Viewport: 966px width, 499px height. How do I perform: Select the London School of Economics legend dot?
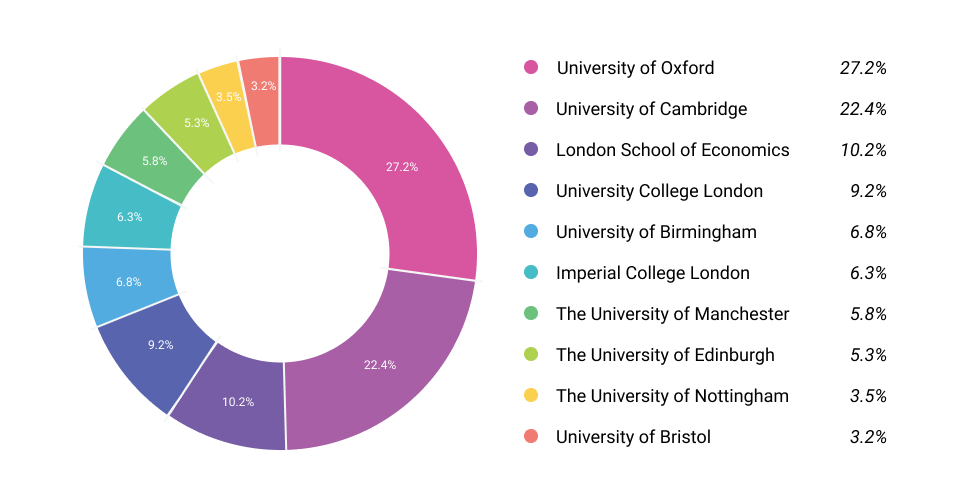pos(531,149)
